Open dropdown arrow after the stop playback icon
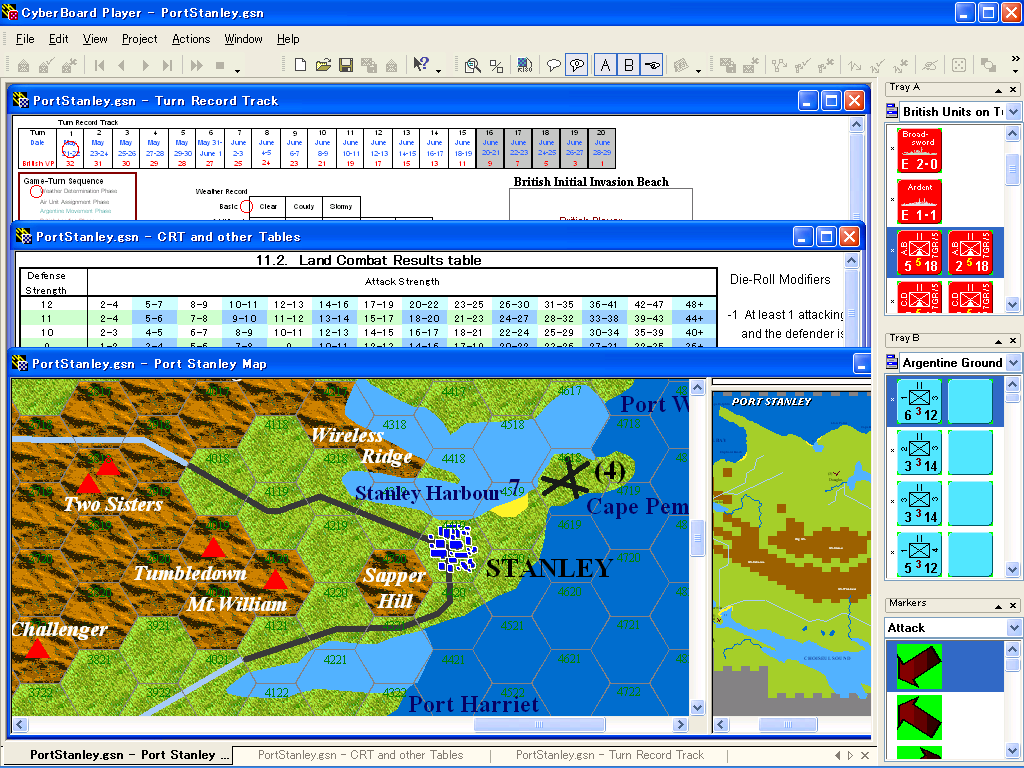Viewport: 1024px width, 768px height. 237,70
